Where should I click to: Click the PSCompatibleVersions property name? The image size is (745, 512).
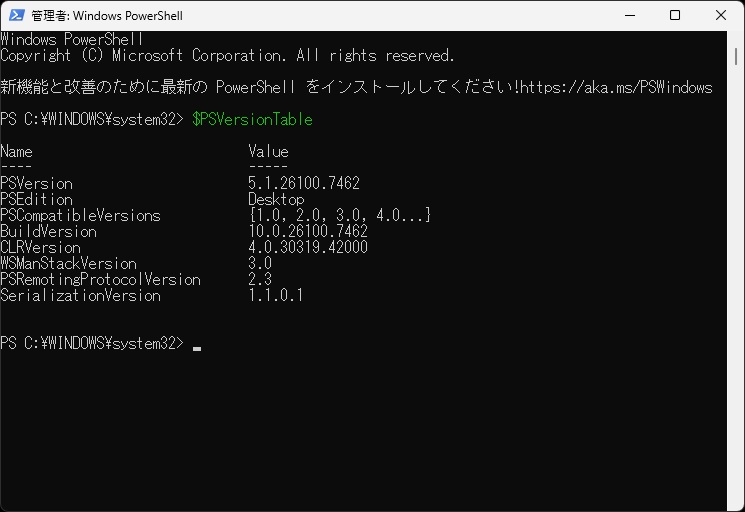(x=80, y=216)
